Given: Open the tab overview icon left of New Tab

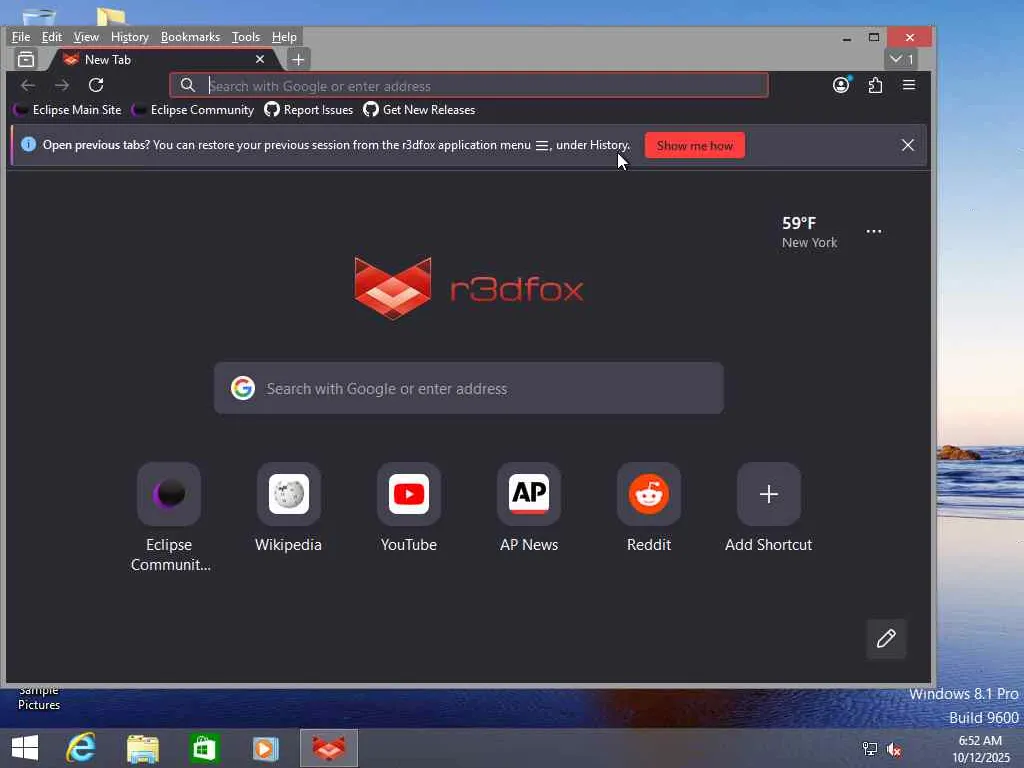Looking at the screenshot, I should pyautogui.click(x=26, y=59).
